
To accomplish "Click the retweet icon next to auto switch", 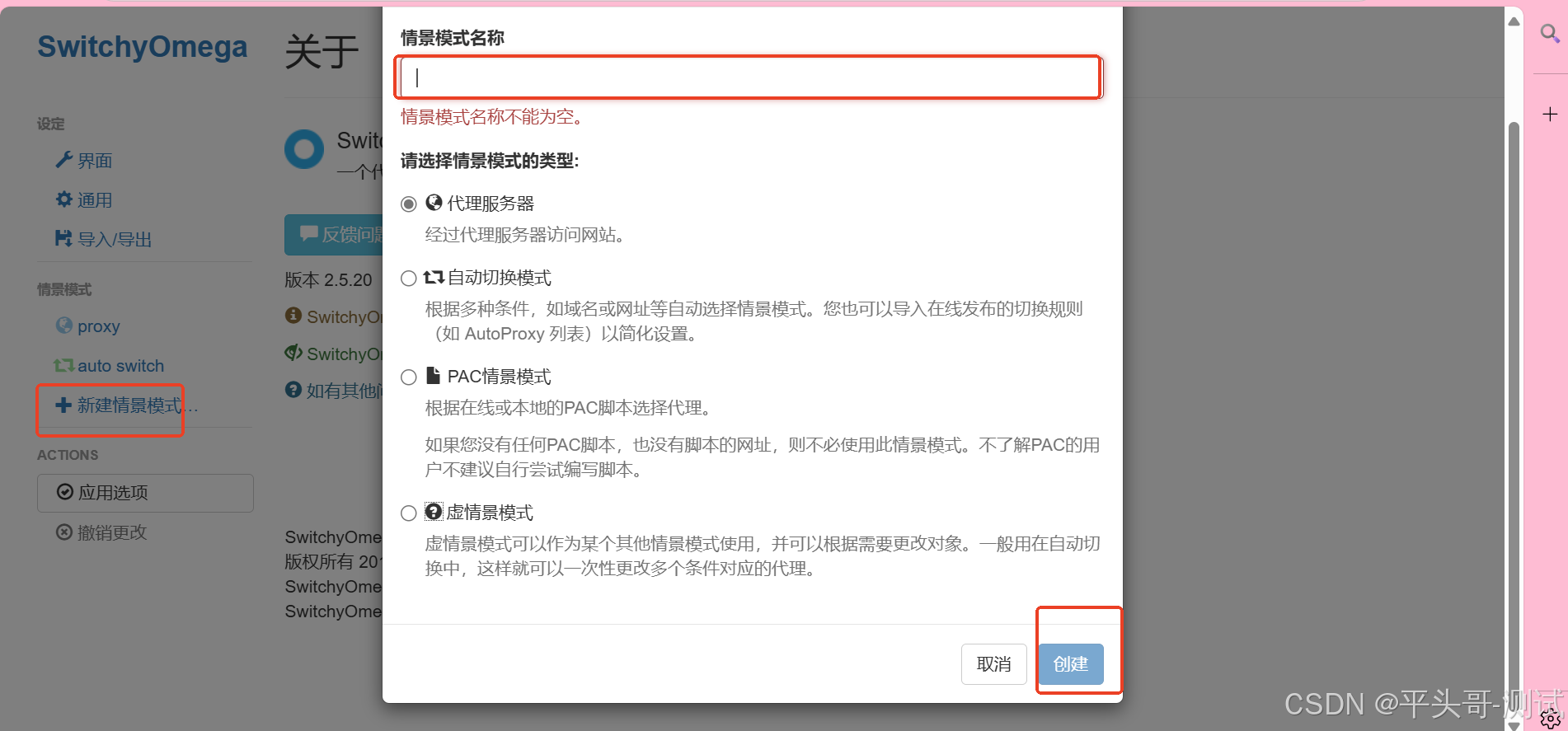I will point(63,365).
